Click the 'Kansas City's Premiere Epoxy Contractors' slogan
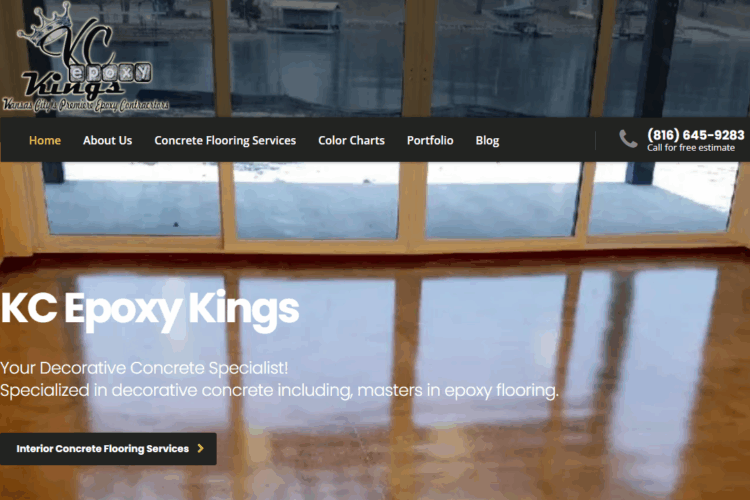Viewport: 750px width, 500px height. [86, 105]
